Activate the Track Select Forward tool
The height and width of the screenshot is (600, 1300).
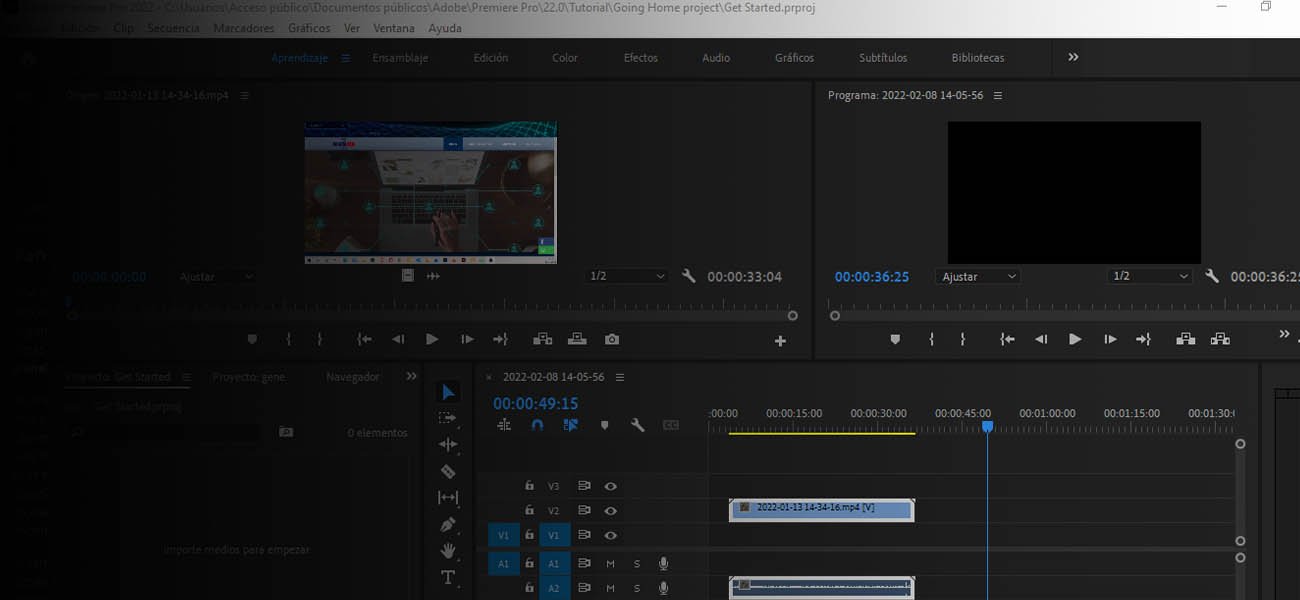tap(448, 418)
